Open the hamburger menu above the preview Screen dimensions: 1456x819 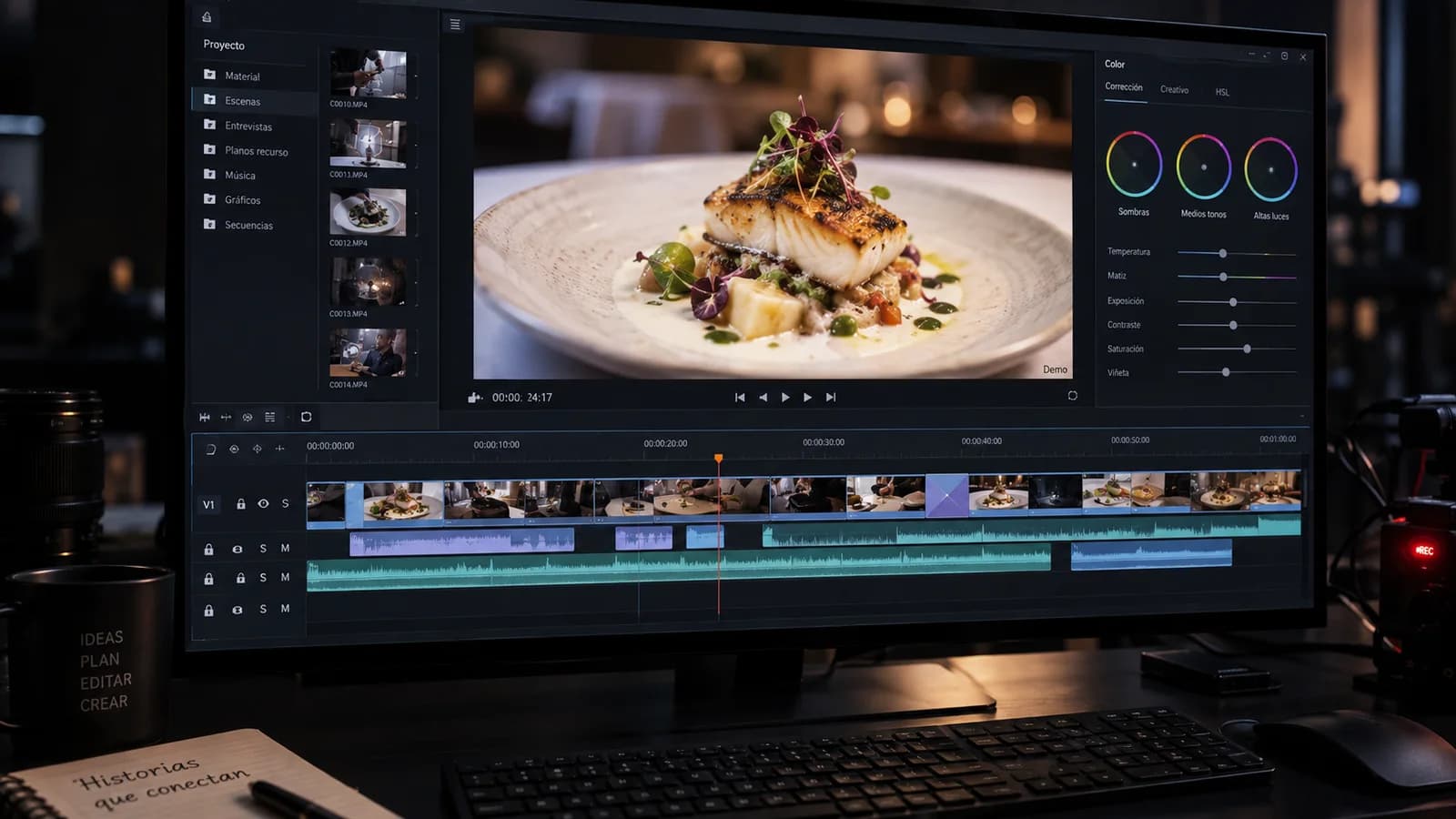tap(455, 25)
